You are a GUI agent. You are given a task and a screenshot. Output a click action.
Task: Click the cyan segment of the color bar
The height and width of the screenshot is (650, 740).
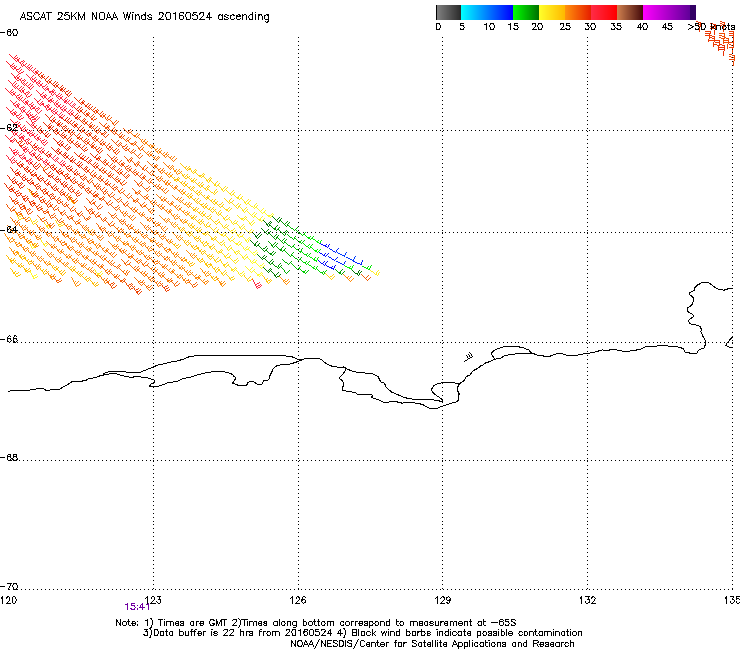click(x=473, y=12)
